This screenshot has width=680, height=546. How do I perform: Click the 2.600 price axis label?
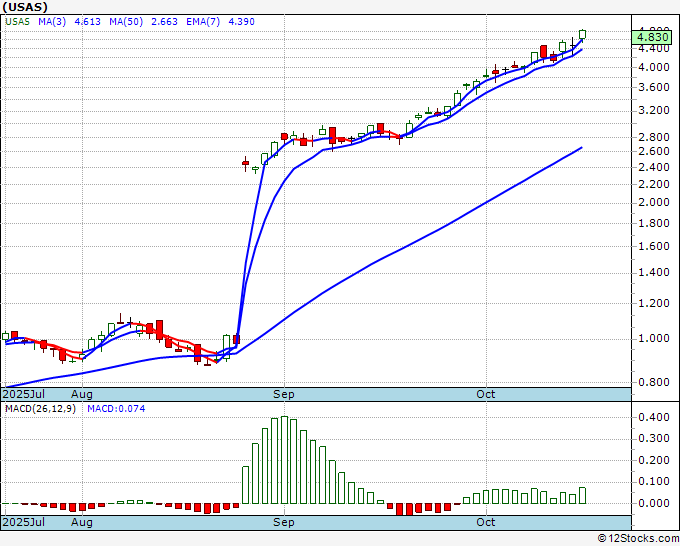tap(654, 151)
